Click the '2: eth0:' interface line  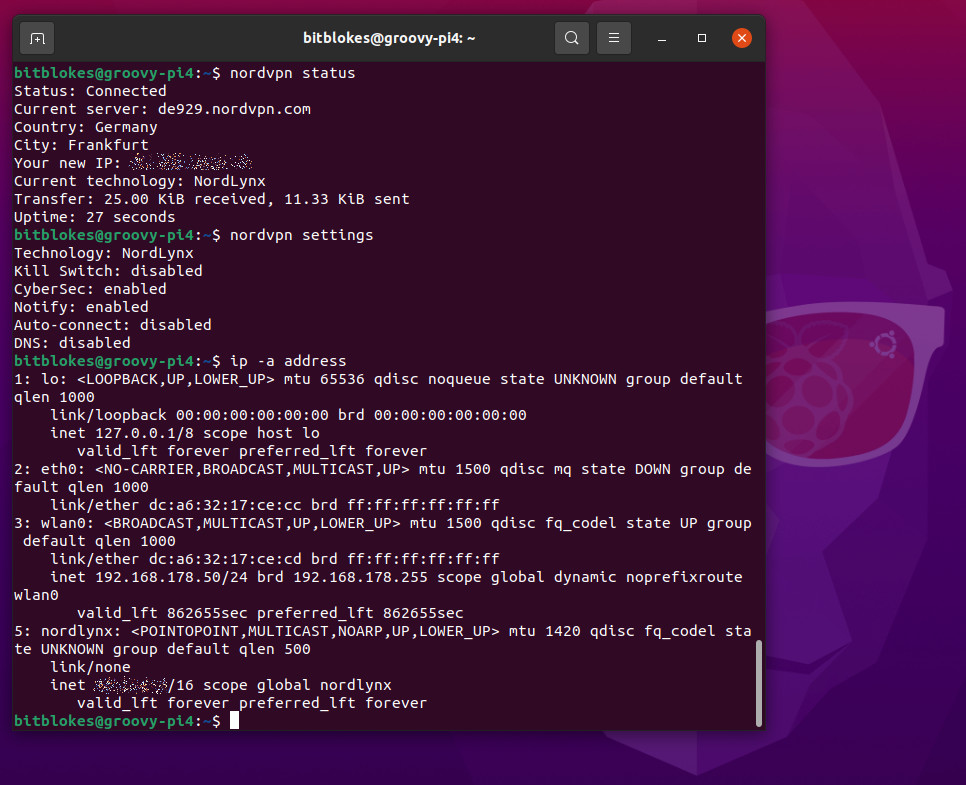click(x=383, y=478)
